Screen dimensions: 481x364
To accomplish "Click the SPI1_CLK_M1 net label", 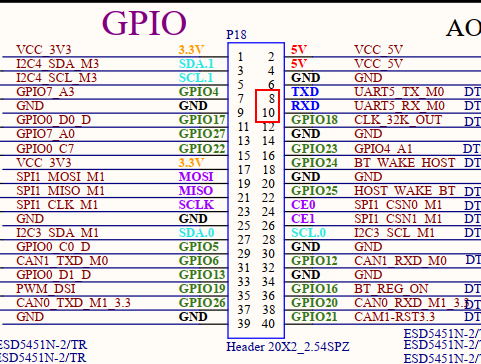I will (x=57, y=204).
